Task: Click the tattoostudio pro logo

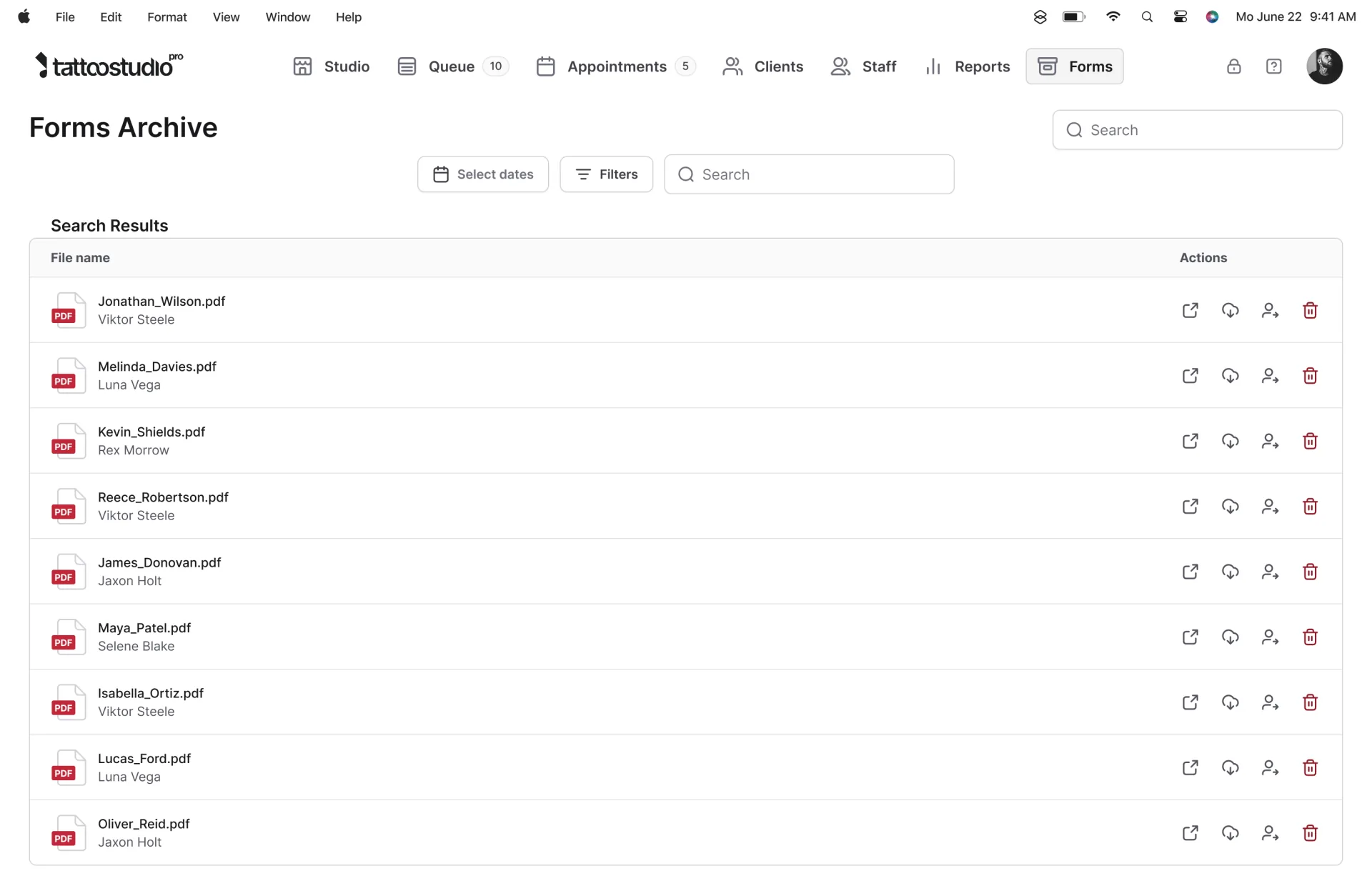Action: point(109,65)
